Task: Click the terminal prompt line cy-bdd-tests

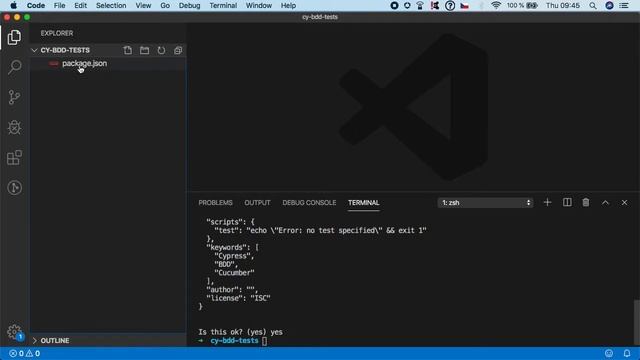Action: pyautogui.click(x=234, y=341)
